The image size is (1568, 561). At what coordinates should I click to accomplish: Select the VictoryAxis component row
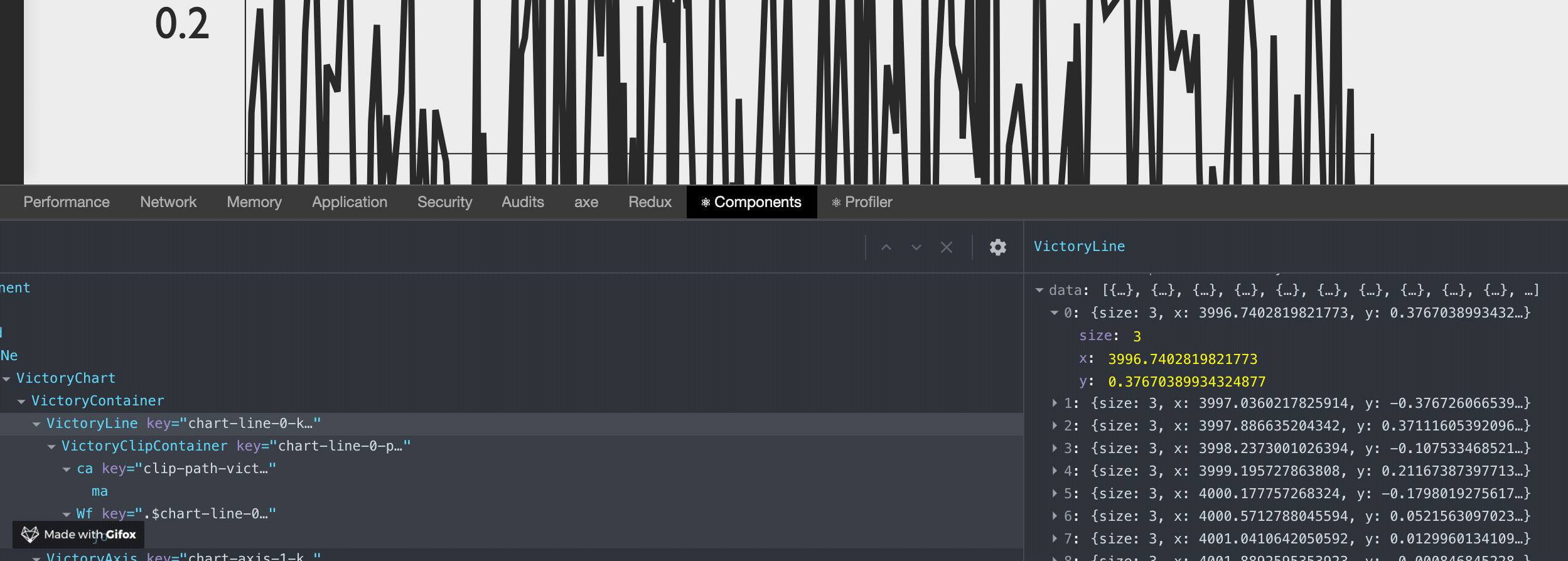[x=512, y=555]
